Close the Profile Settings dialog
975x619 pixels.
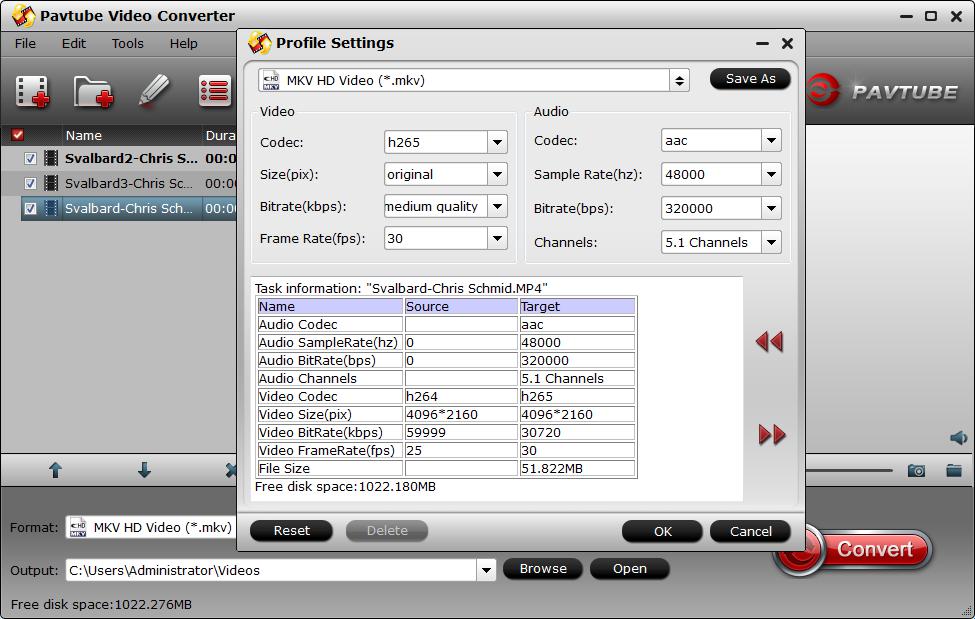787,44
